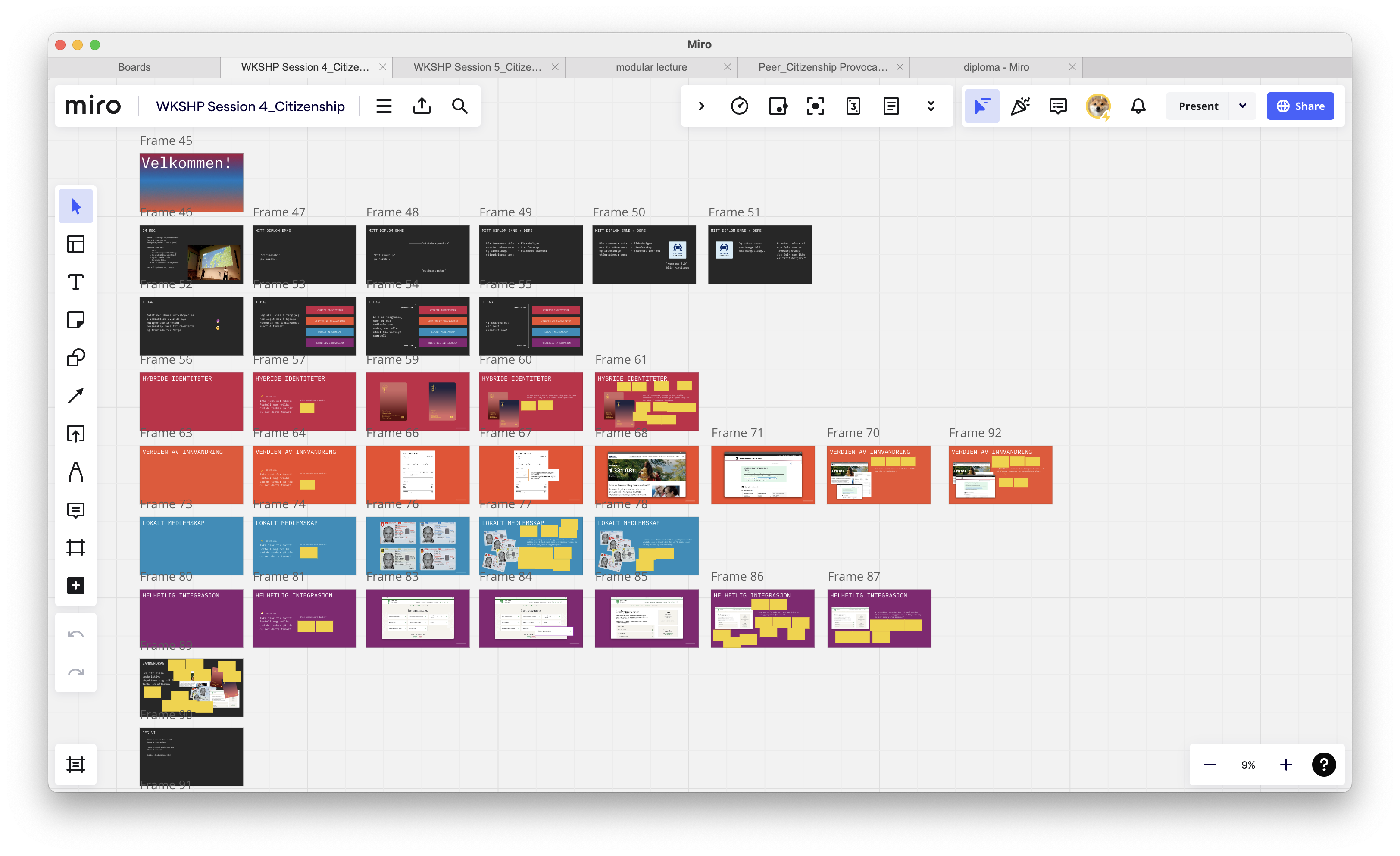This screenshot has height=856, width=1400.
Task: Open the comments chat panel
Action: click(1058, 106)
